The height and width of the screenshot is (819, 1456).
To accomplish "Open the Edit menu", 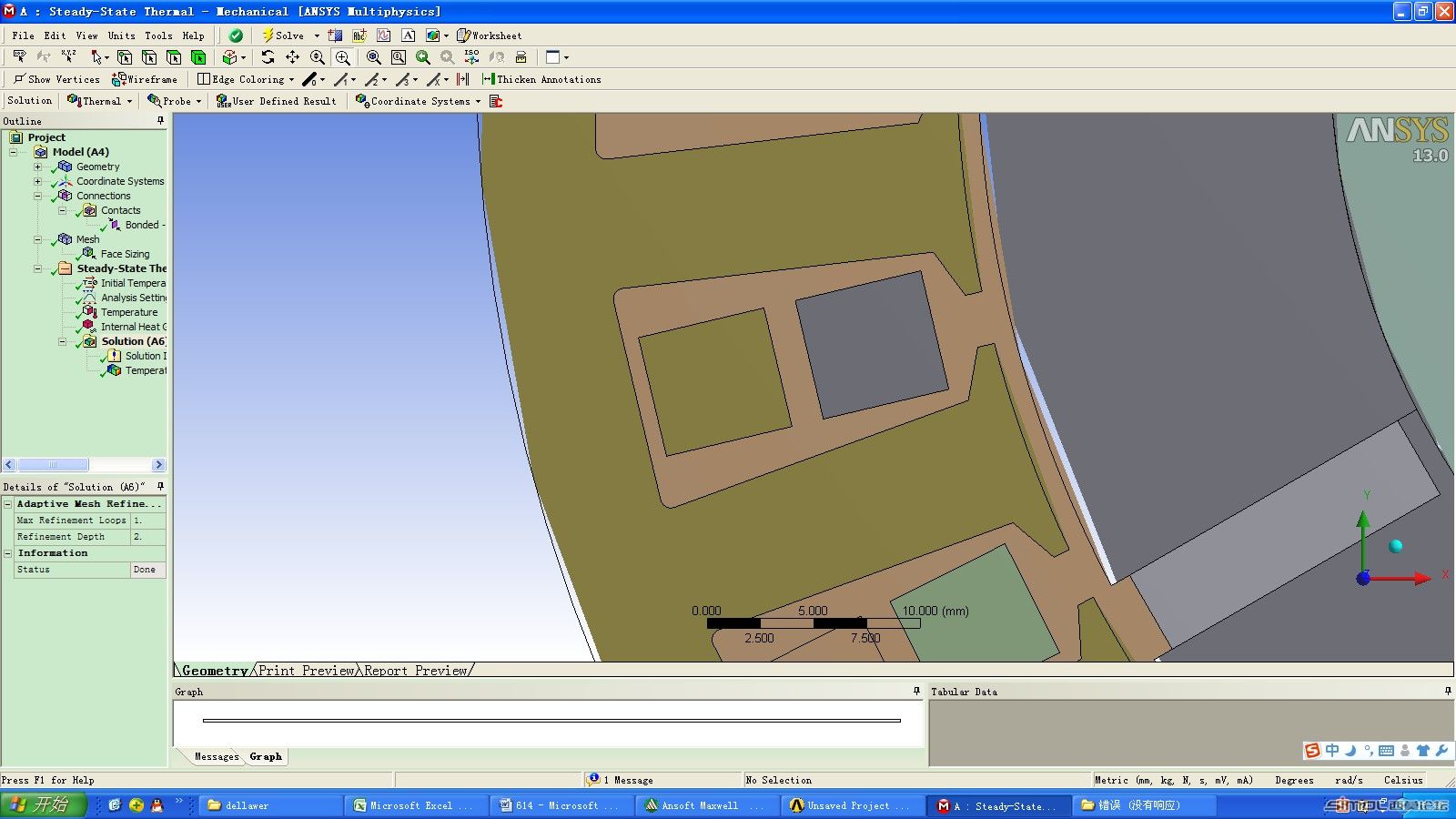I will pyautogui.click(x=55, y=35).
